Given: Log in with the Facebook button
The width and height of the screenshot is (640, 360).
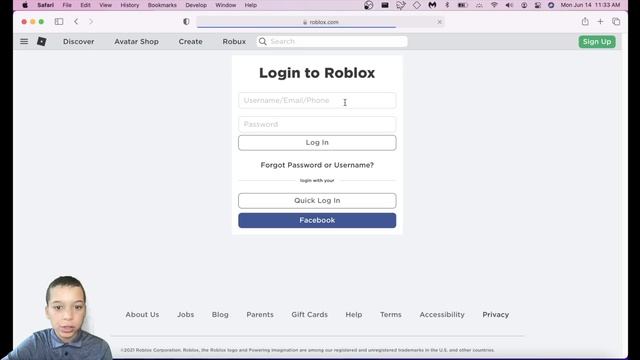Looking at the screenshot, I should tap(317, 220).
